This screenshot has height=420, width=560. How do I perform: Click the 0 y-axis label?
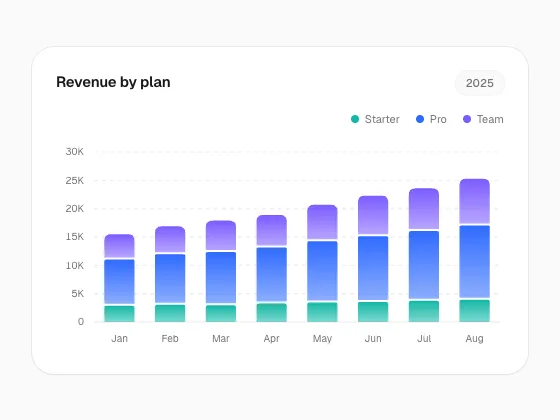(x=81, y=321)
